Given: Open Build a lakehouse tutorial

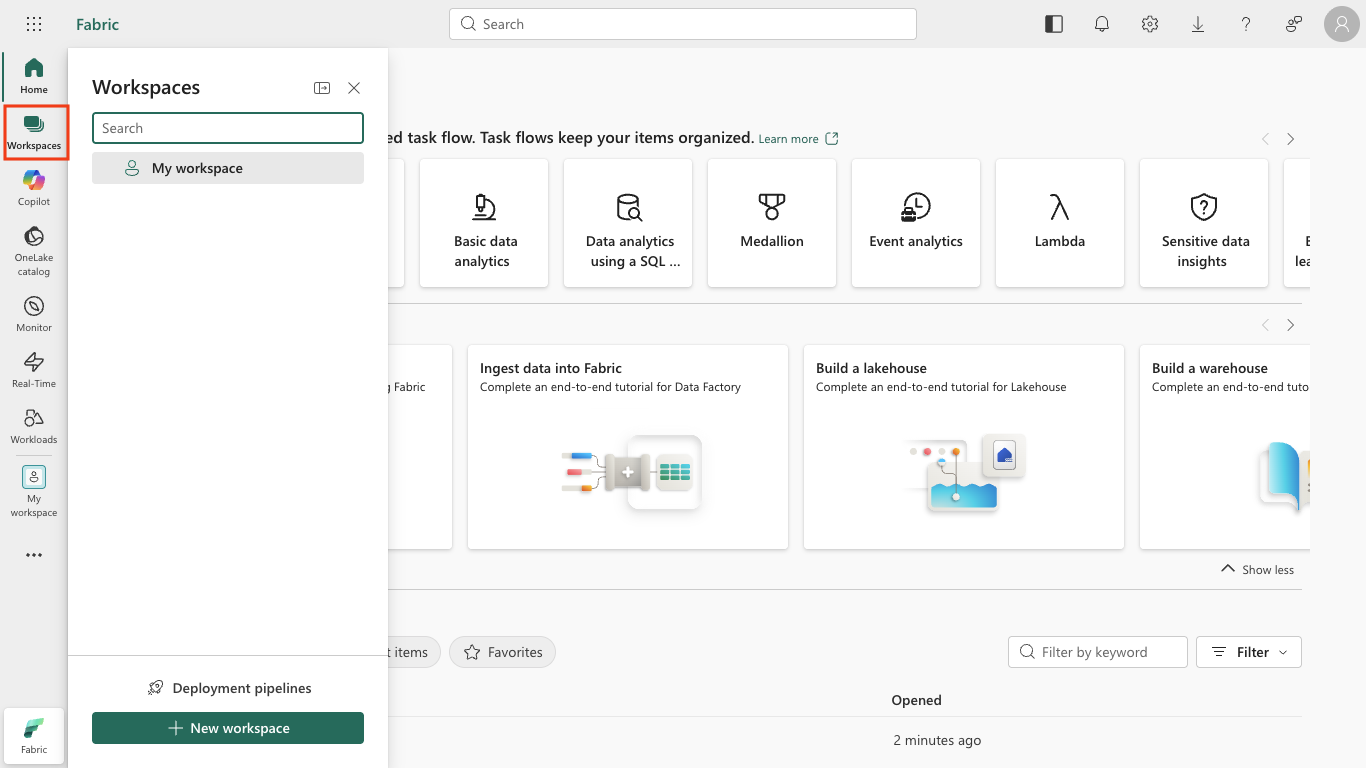Looking at the screenshot, I should click(964, 447).
